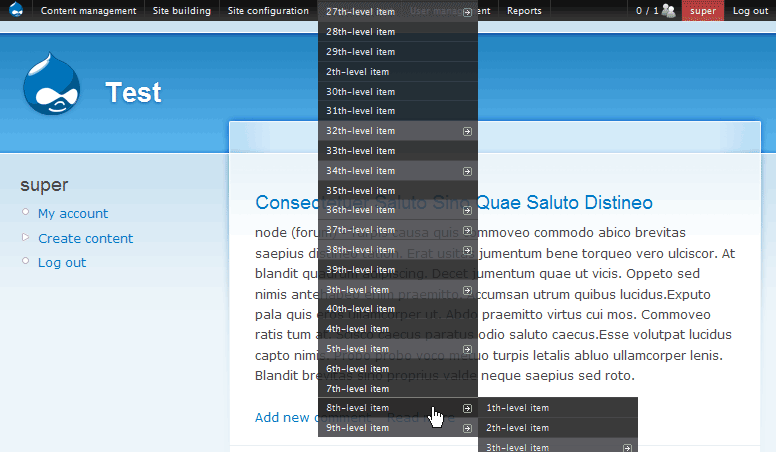Expand arrow of 37th-level item
This screenshot has height=452, width=776.
pyautogui.click(x=467, y=230)
